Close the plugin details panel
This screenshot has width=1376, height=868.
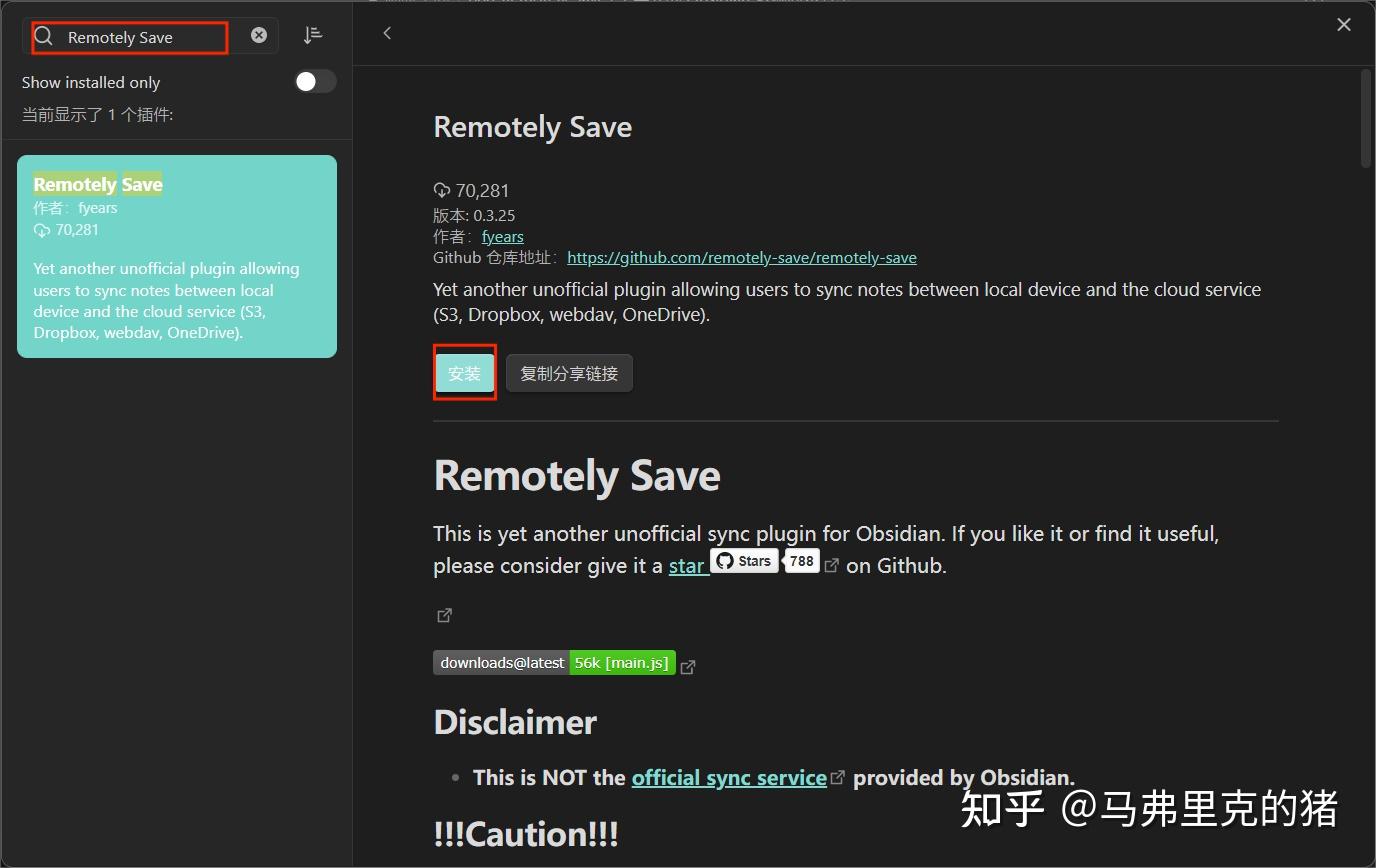[x=1344, y=24]
